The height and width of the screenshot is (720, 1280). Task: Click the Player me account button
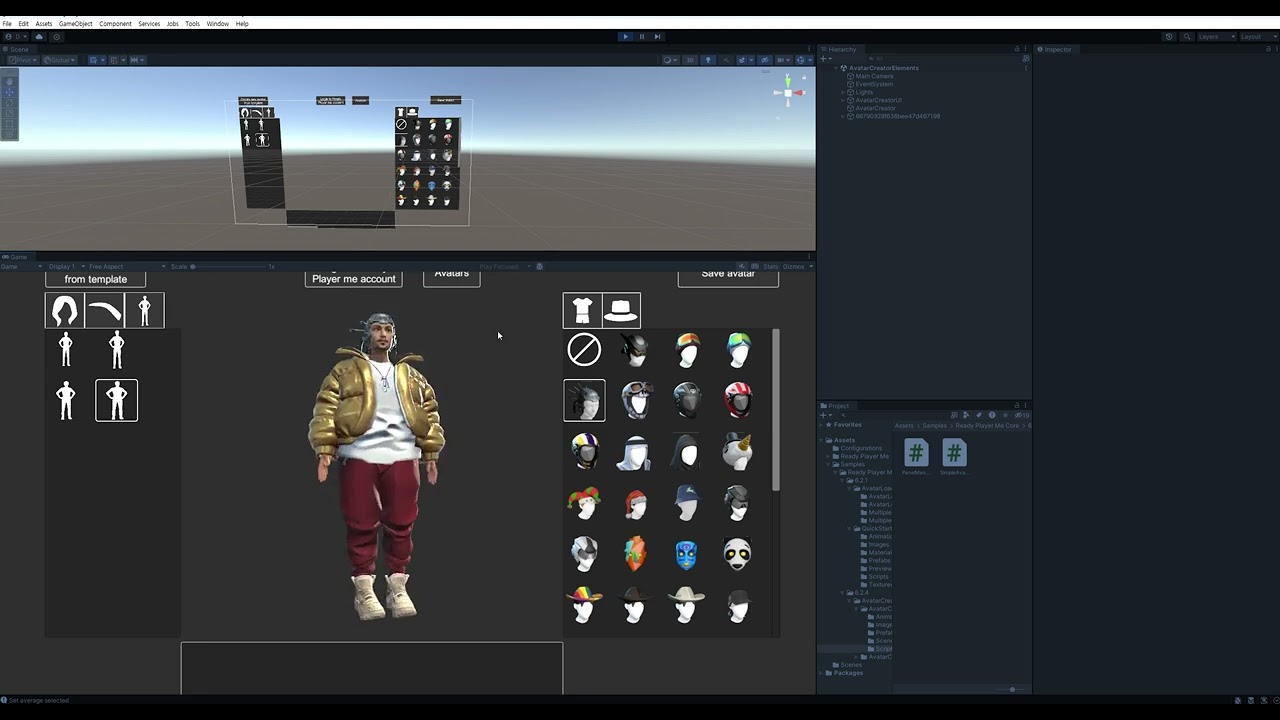click(x=354, y=278)
